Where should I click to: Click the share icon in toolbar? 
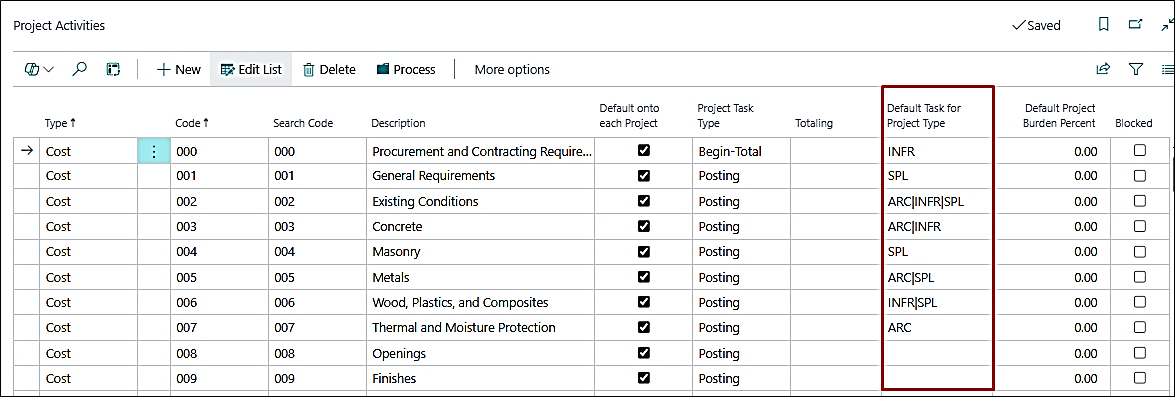pos(1103,69)
